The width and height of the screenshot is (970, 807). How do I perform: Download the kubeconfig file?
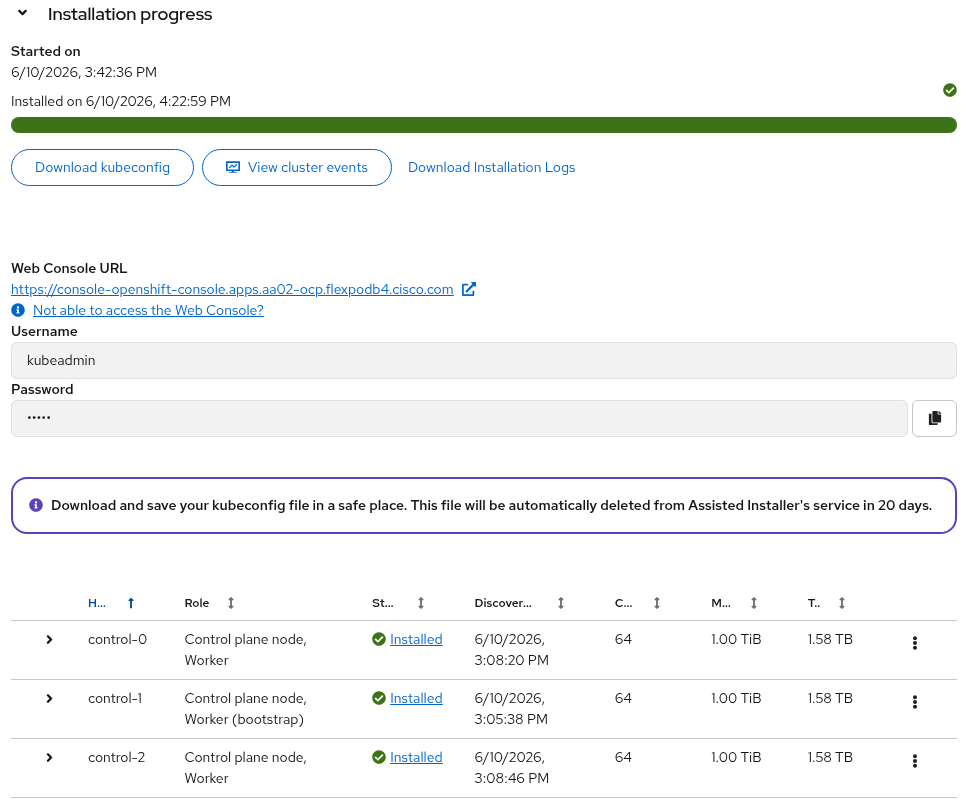click(x=102, y=168)
